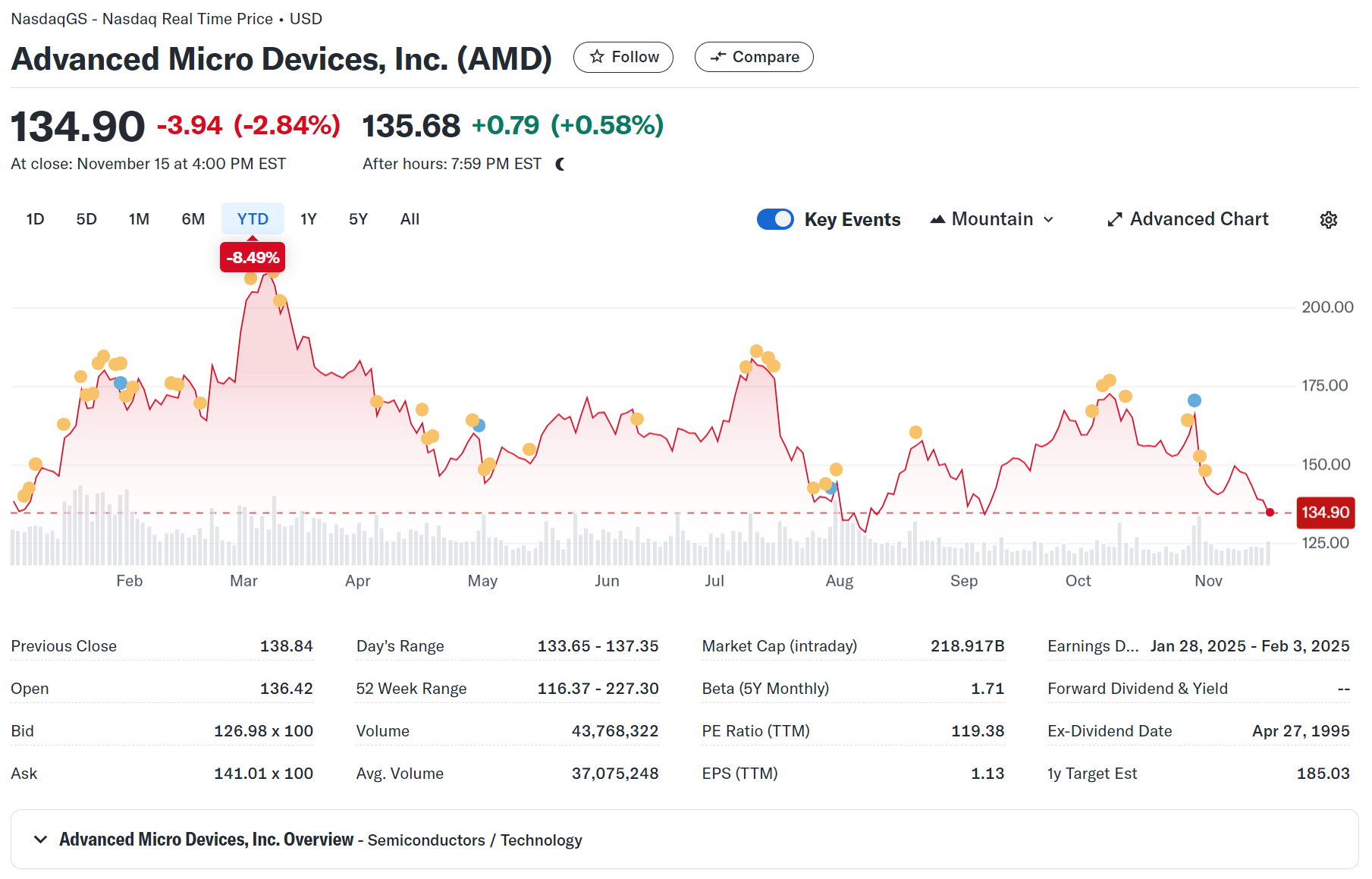Click the after hours price 135.68
The width and height of the screenshot is (1372, 879).
coord(411,126)
